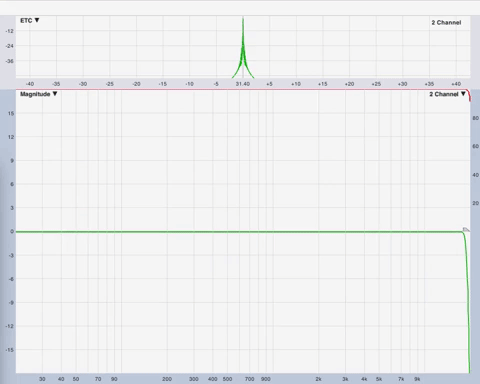Click the -40 time label on the ETC axis
The height and width of the screenshot is (384, 480).
click(x=30, y=84)
